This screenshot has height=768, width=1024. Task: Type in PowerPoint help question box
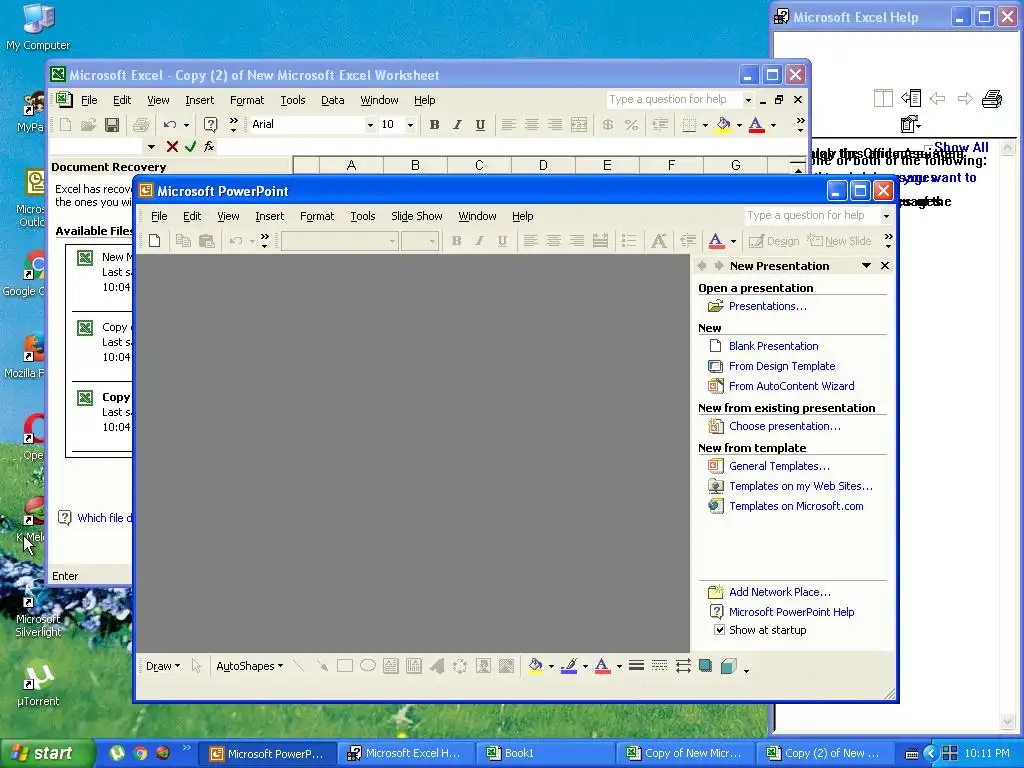812,216
